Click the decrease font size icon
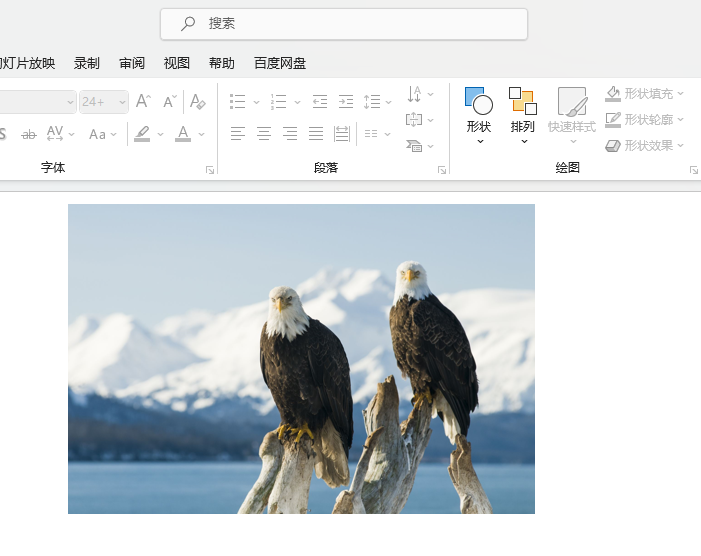 click(170, 101)
